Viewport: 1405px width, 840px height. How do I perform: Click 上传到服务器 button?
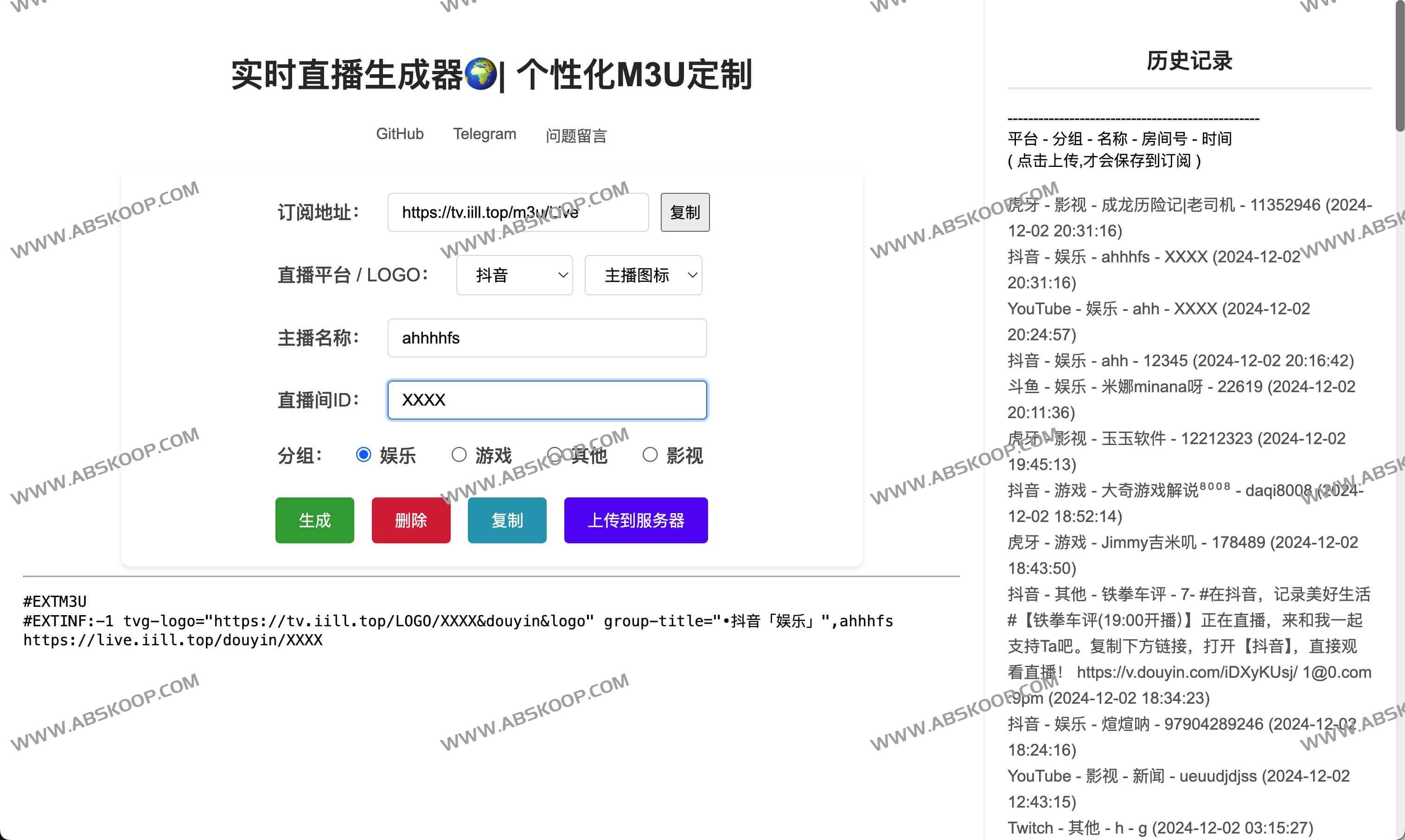[x=636, y=520]
